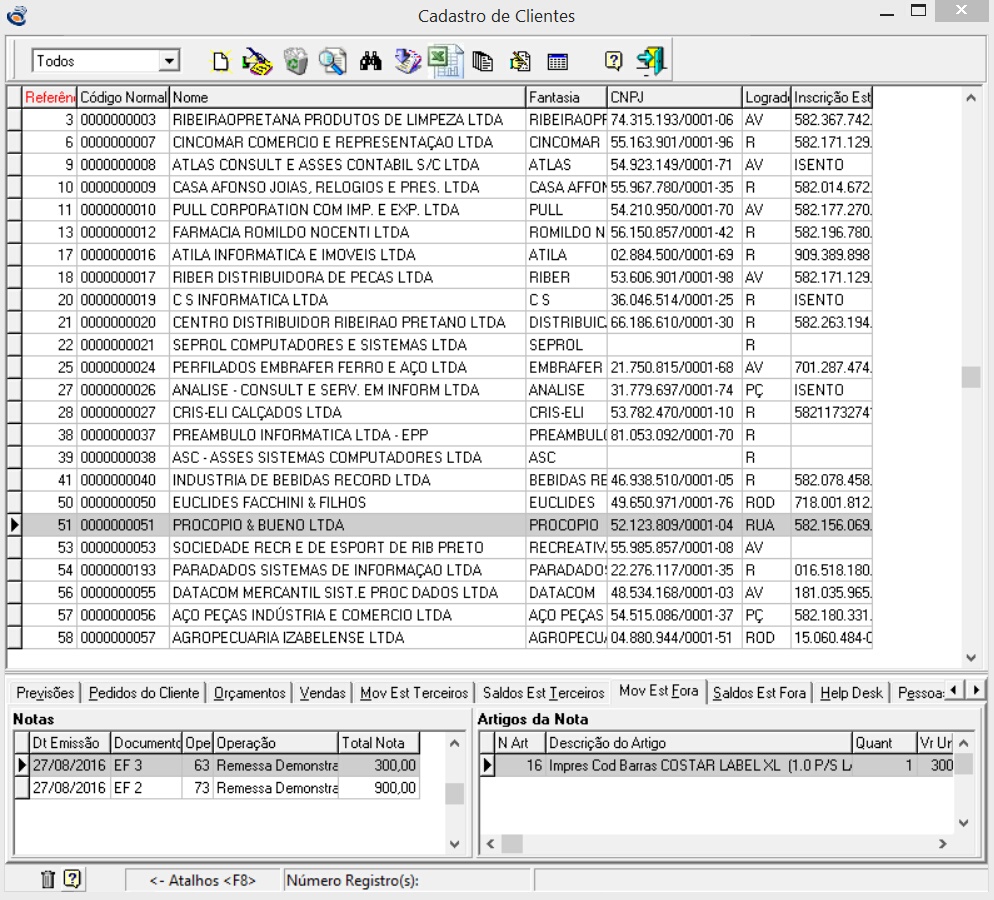
Task: Click the application logo in title bar
Action: (x=17, y=15)
